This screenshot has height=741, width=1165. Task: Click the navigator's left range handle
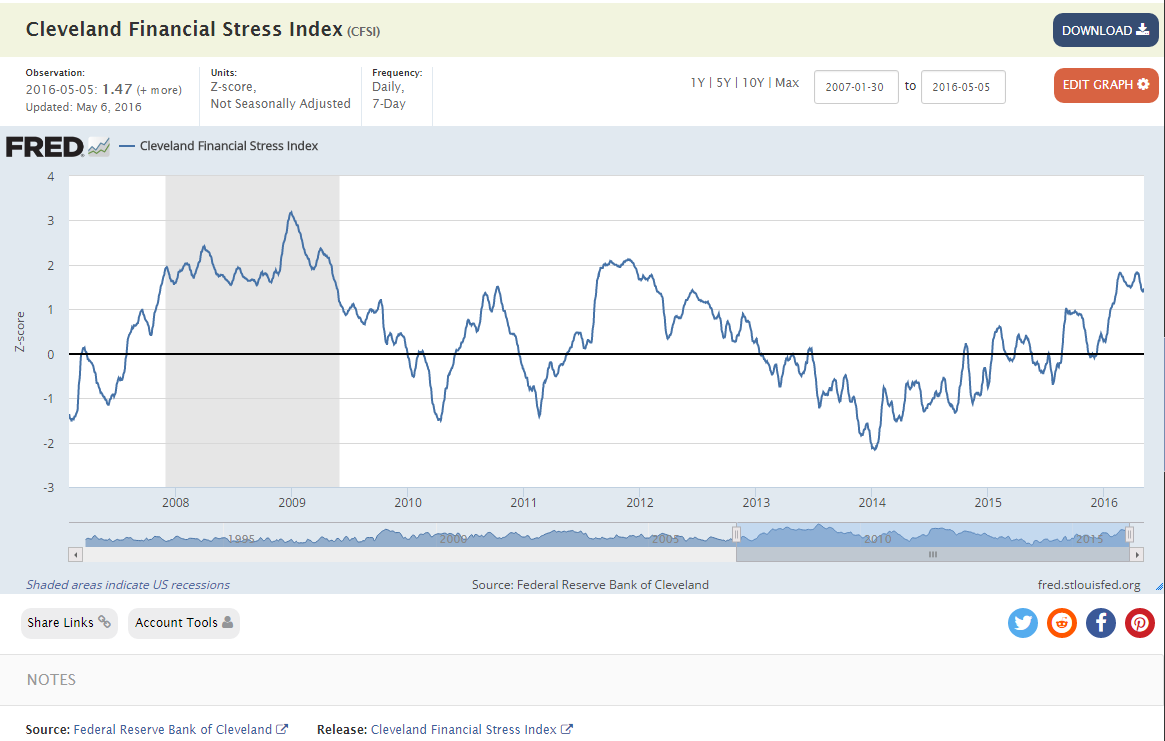pyautogui.click(x=736, y=534)
